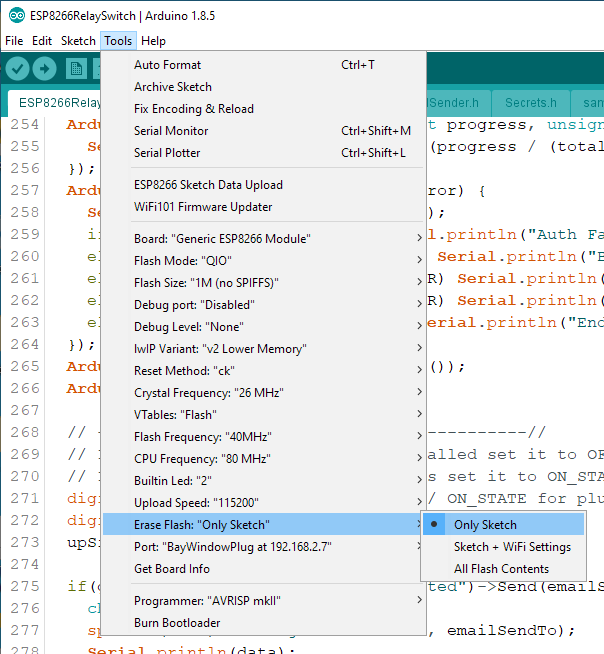
Task: Switch to the ESP8266Relay sketch tab
Action: point(54,103)
